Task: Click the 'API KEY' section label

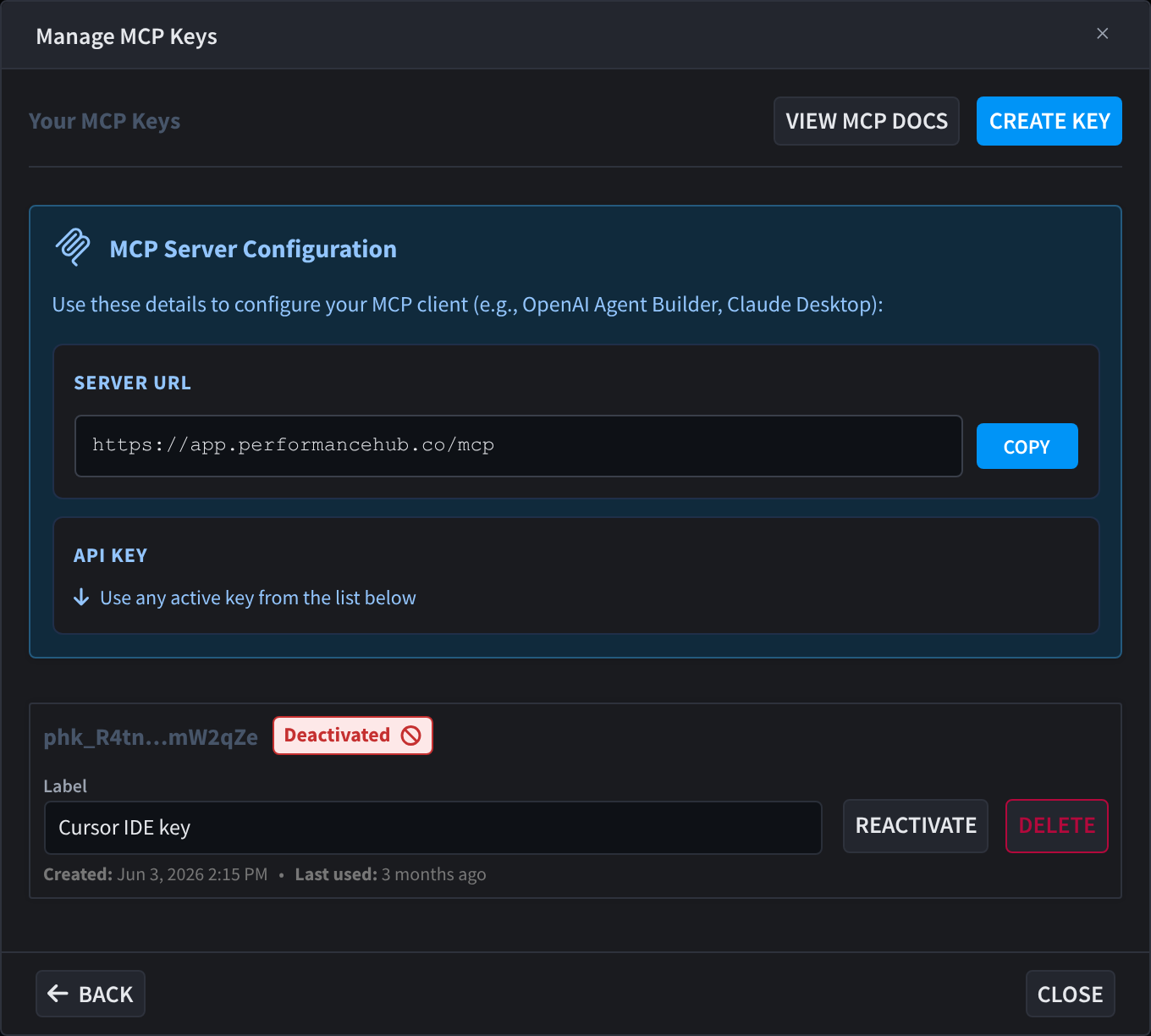Action: 111,555
